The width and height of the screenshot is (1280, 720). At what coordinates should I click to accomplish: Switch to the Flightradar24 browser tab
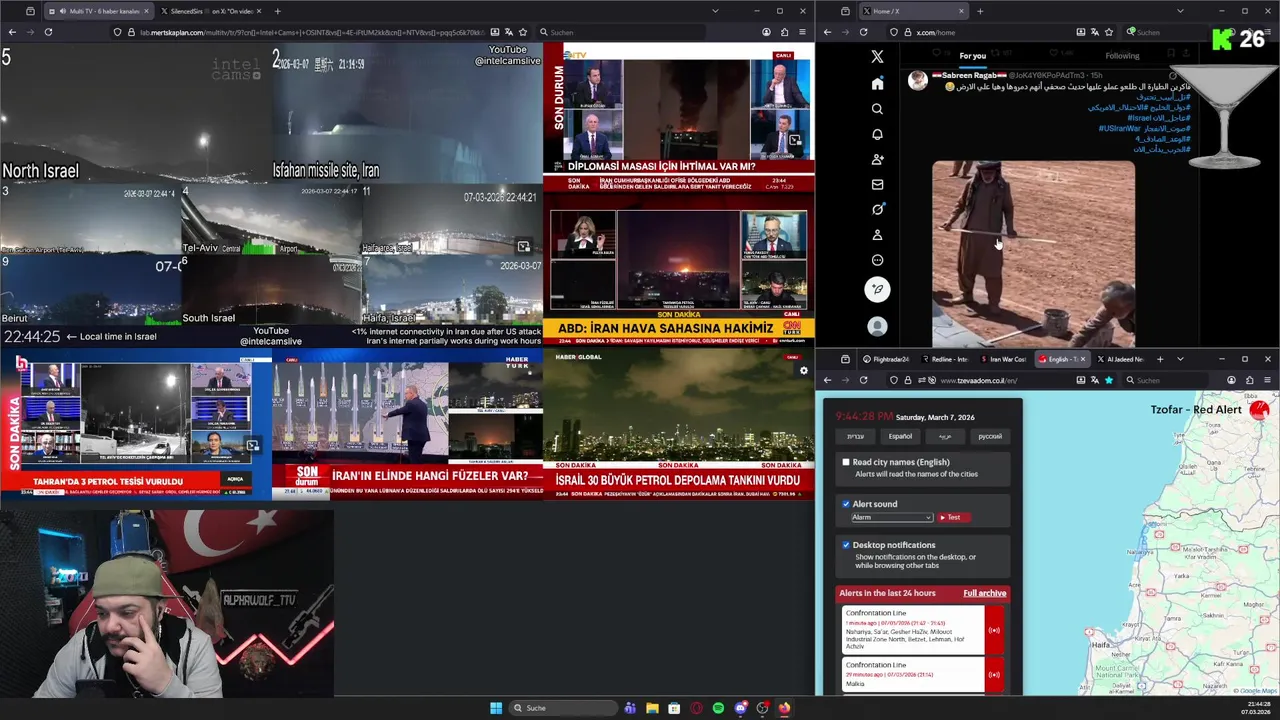(x=884, y=359)
